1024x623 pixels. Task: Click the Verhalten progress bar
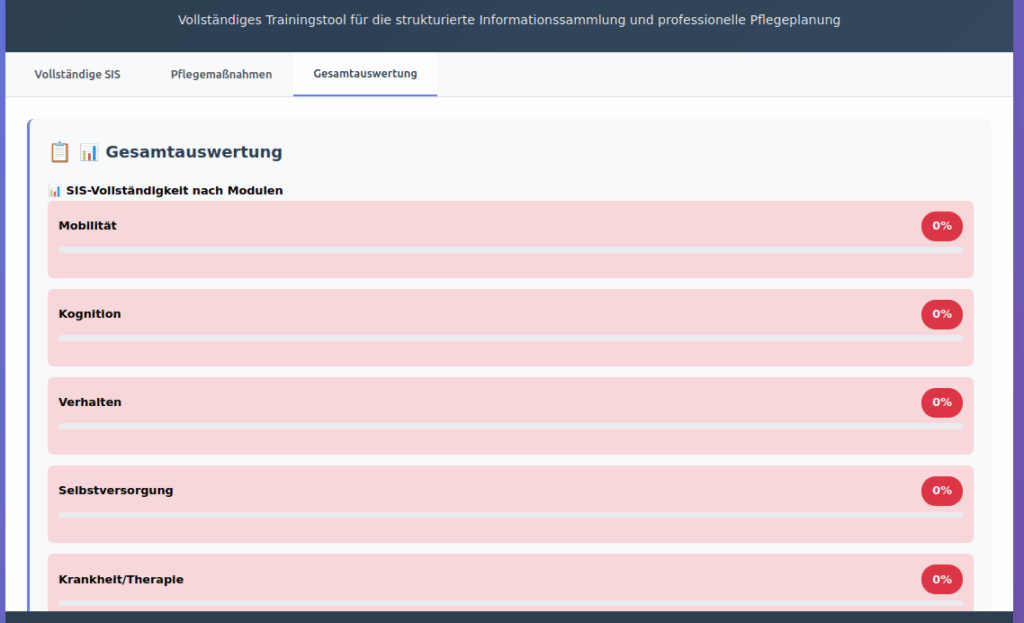pyautogui.click(x=510, y=426)
